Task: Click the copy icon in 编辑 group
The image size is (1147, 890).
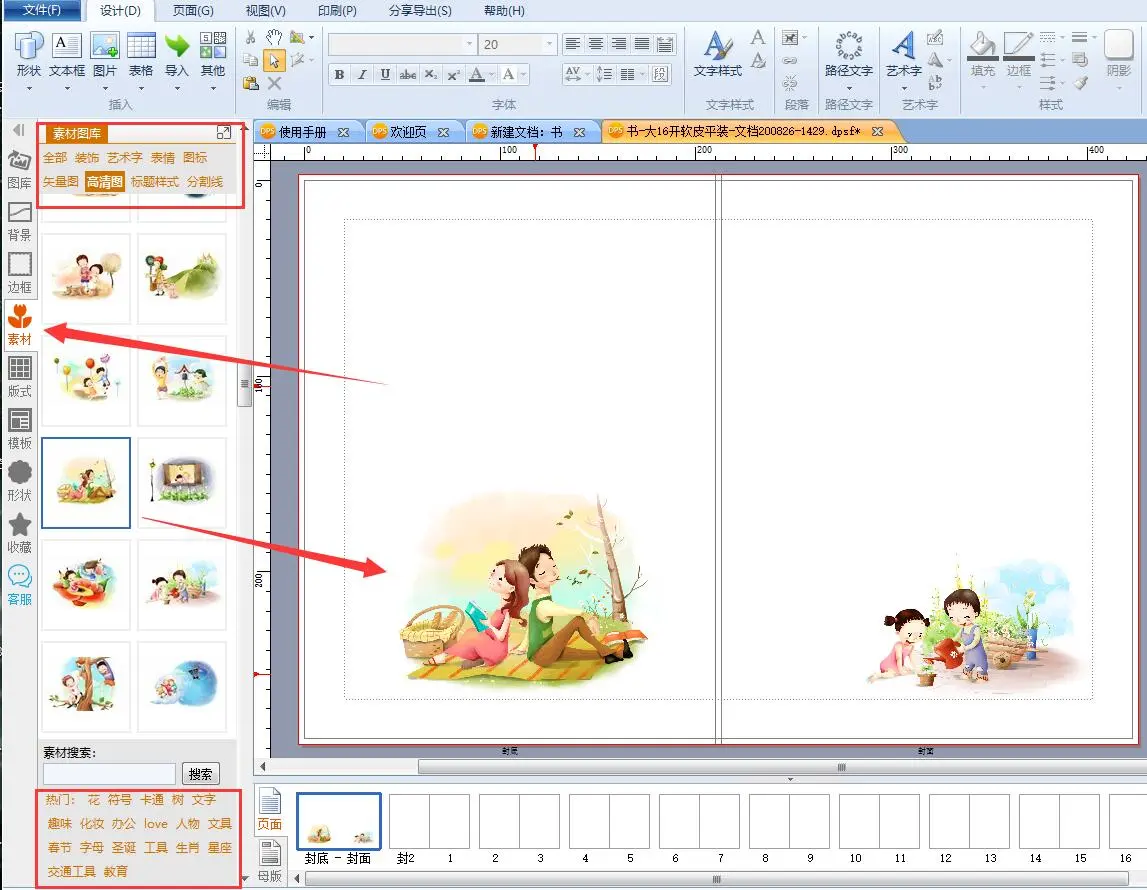Action: click(251, 60)
